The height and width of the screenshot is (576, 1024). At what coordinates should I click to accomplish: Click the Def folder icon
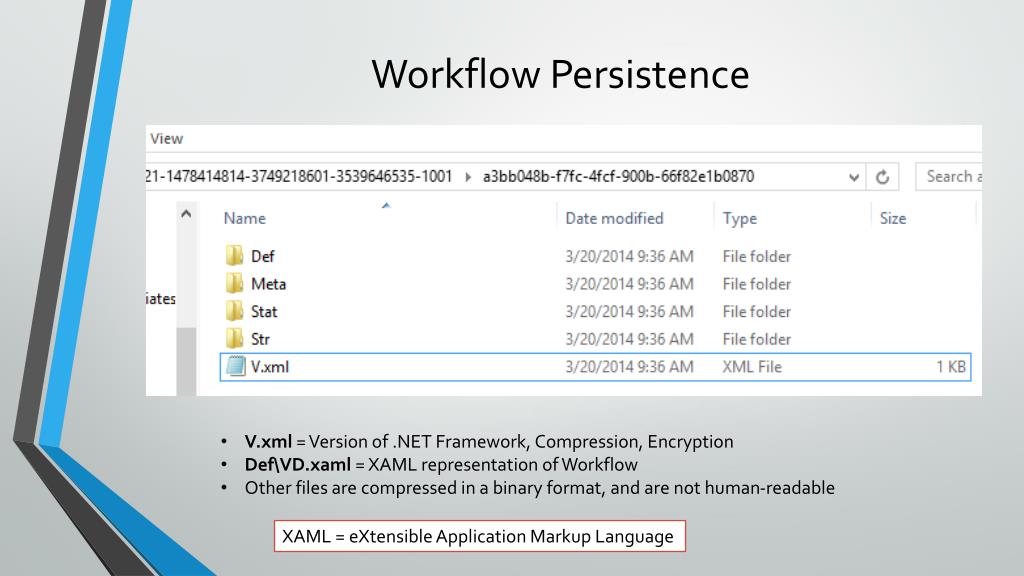pyautogui.click(x=234, y=255)
